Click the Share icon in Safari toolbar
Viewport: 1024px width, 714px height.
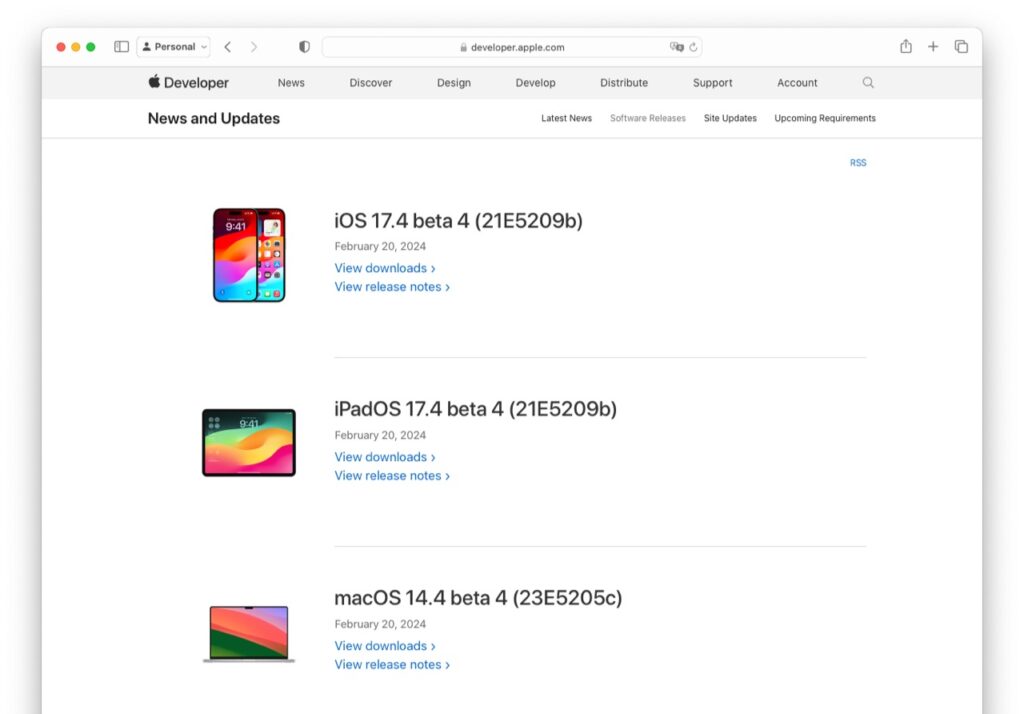[906, 46]
